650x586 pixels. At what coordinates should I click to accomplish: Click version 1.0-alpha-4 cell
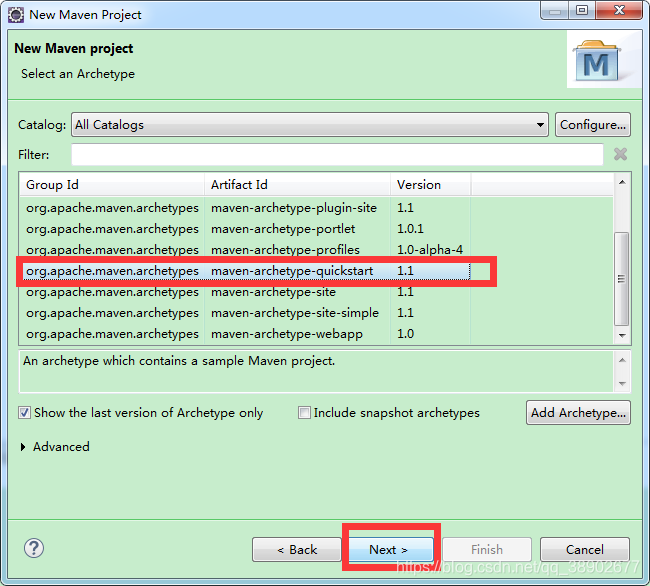pos(430,250)
